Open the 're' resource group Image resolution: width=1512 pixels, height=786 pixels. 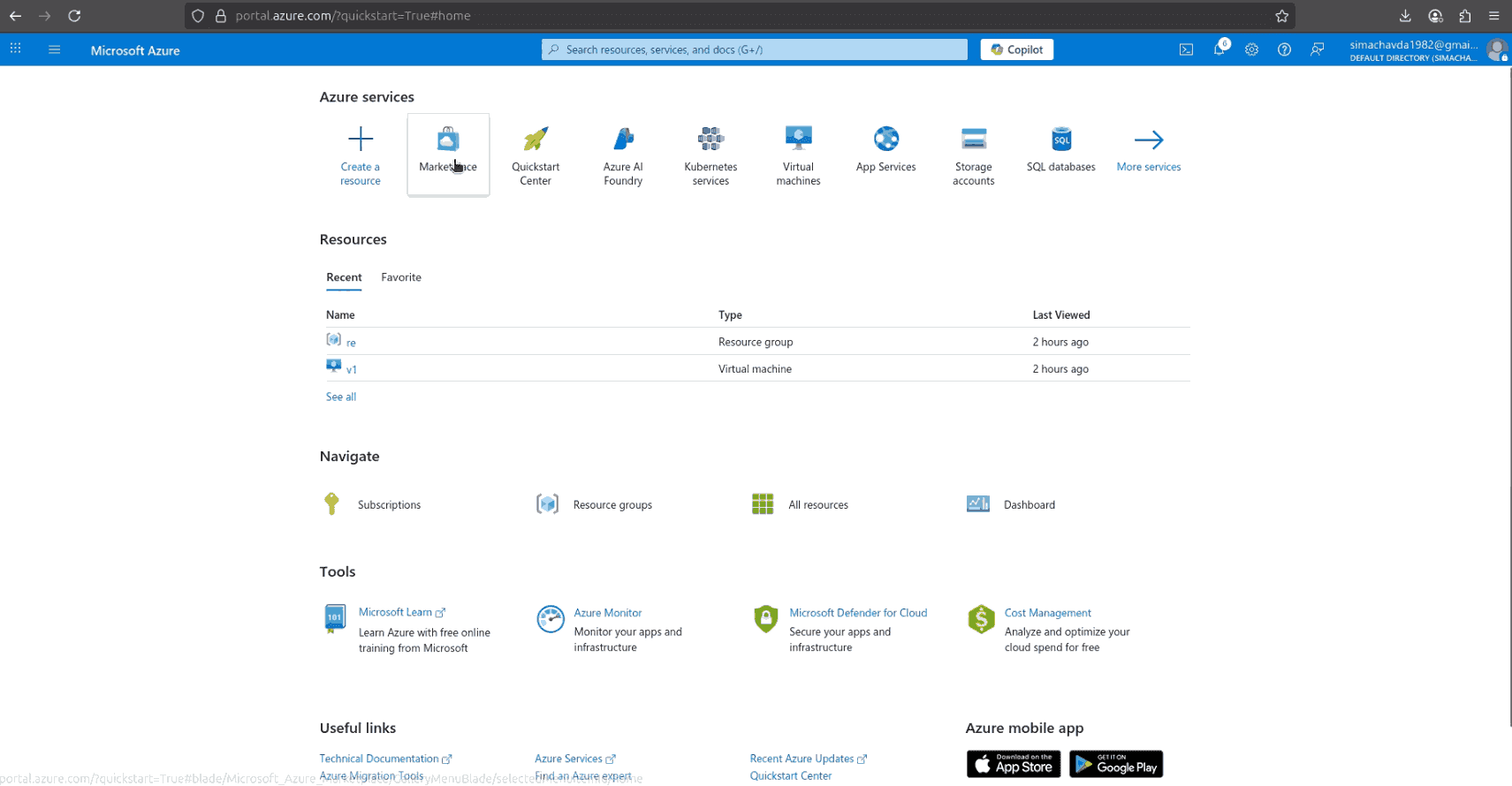[351, 343]
